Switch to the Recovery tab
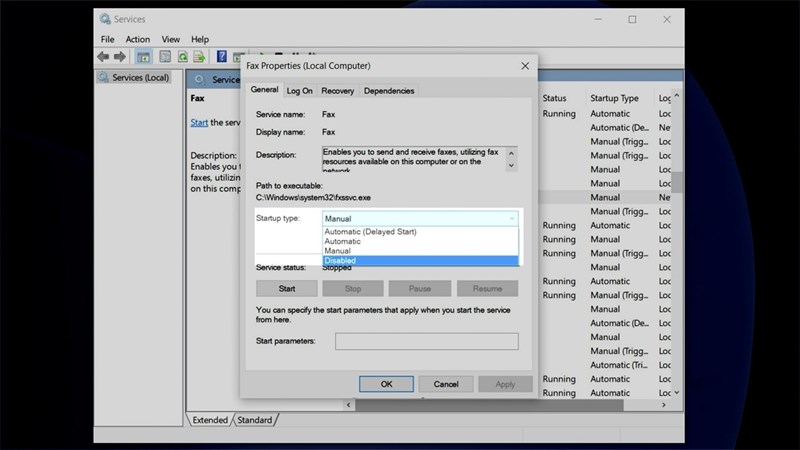800x450 pixels. coord(337,91)
